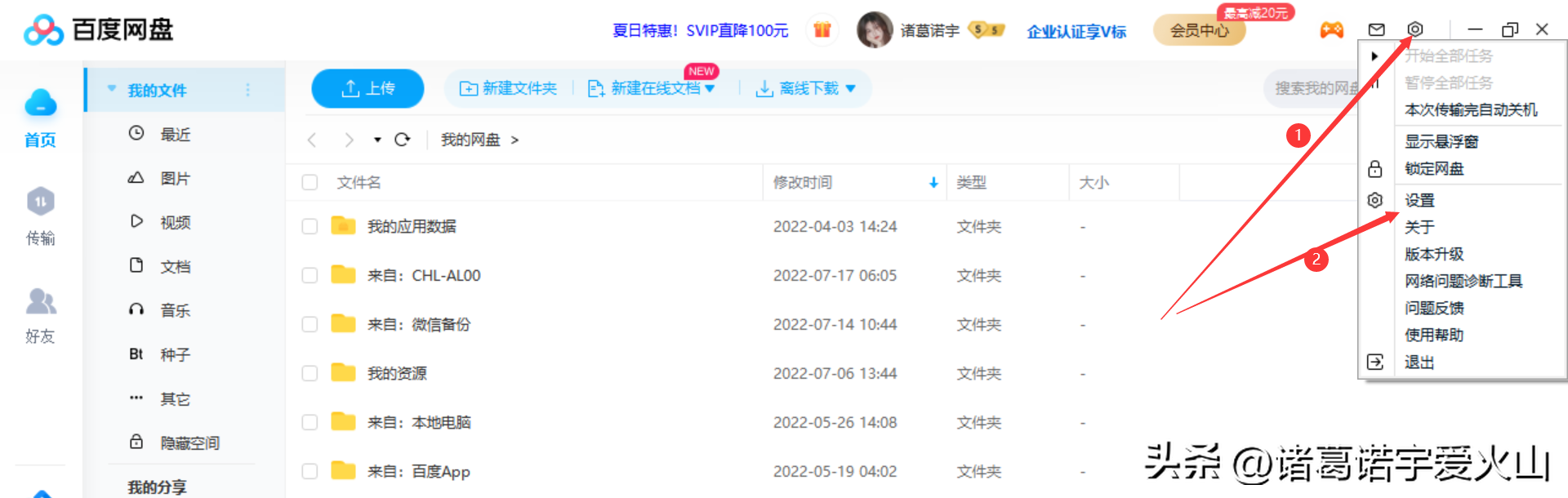
Task: Click the blue 上传 upload button
Action: (367, 88)
